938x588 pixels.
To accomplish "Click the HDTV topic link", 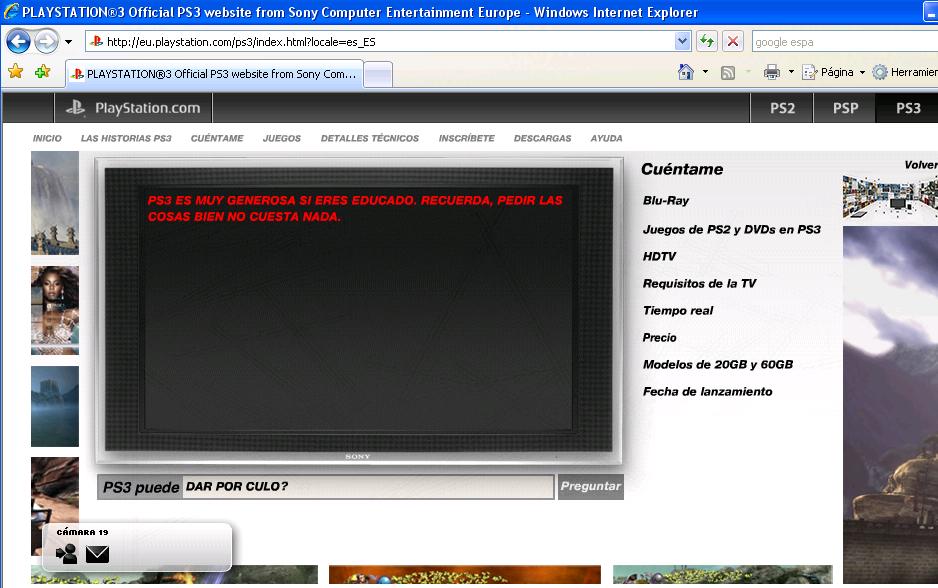I will 659,256.
